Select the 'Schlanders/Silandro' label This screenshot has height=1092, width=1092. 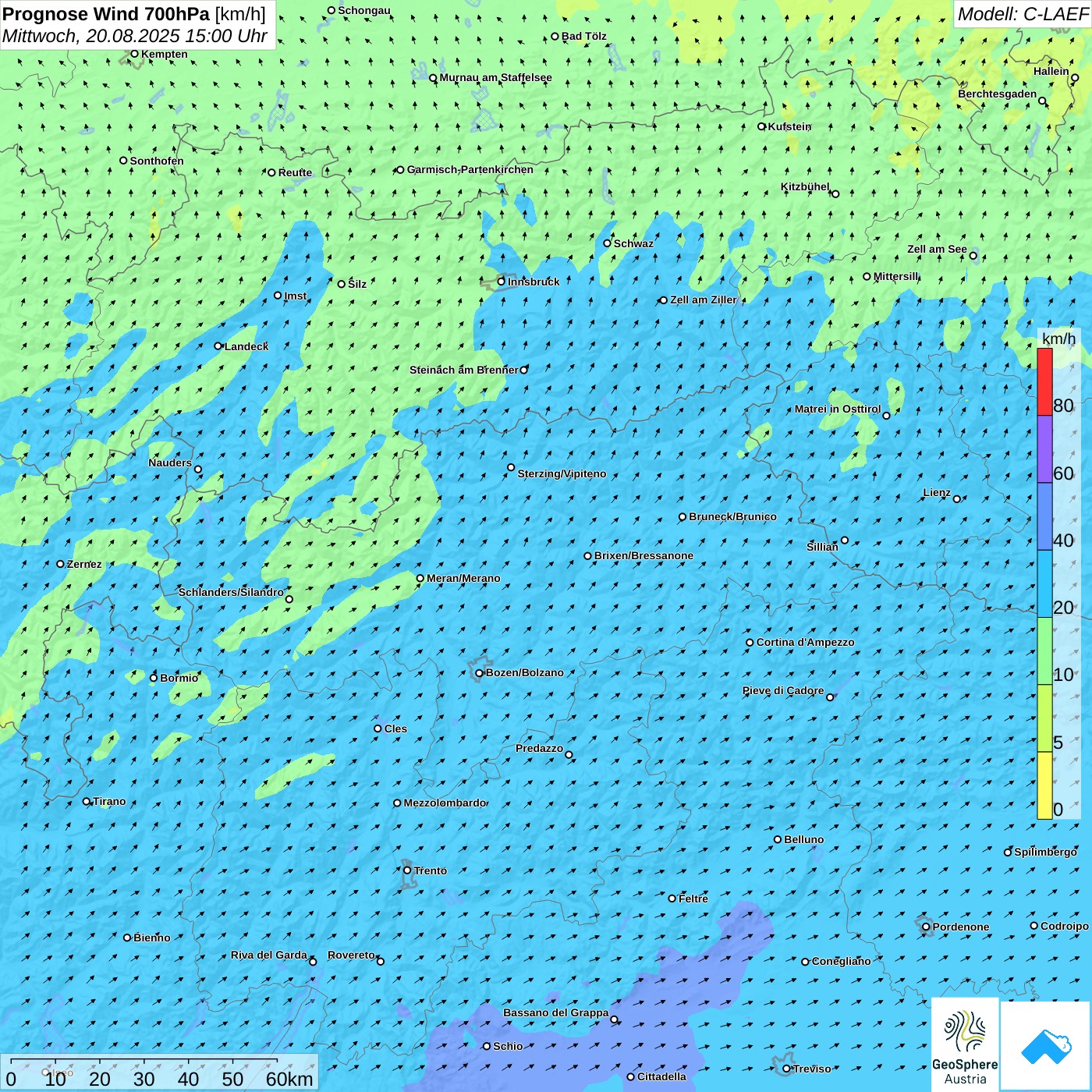point(231,592)
